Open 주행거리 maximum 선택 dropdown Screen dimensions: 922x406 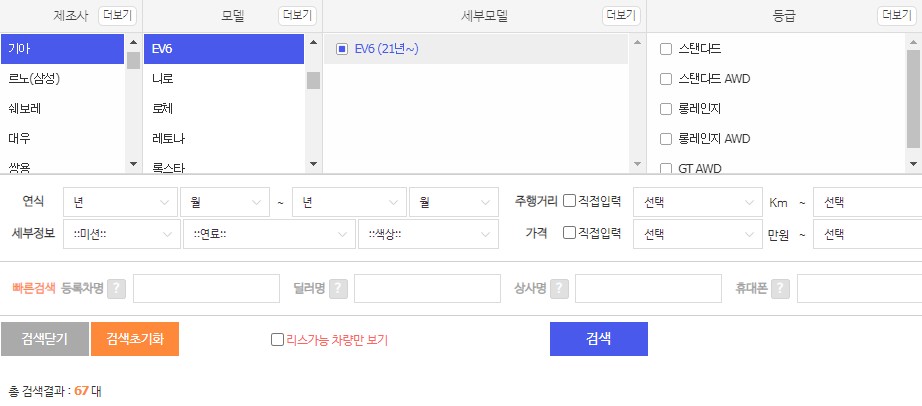868,202
